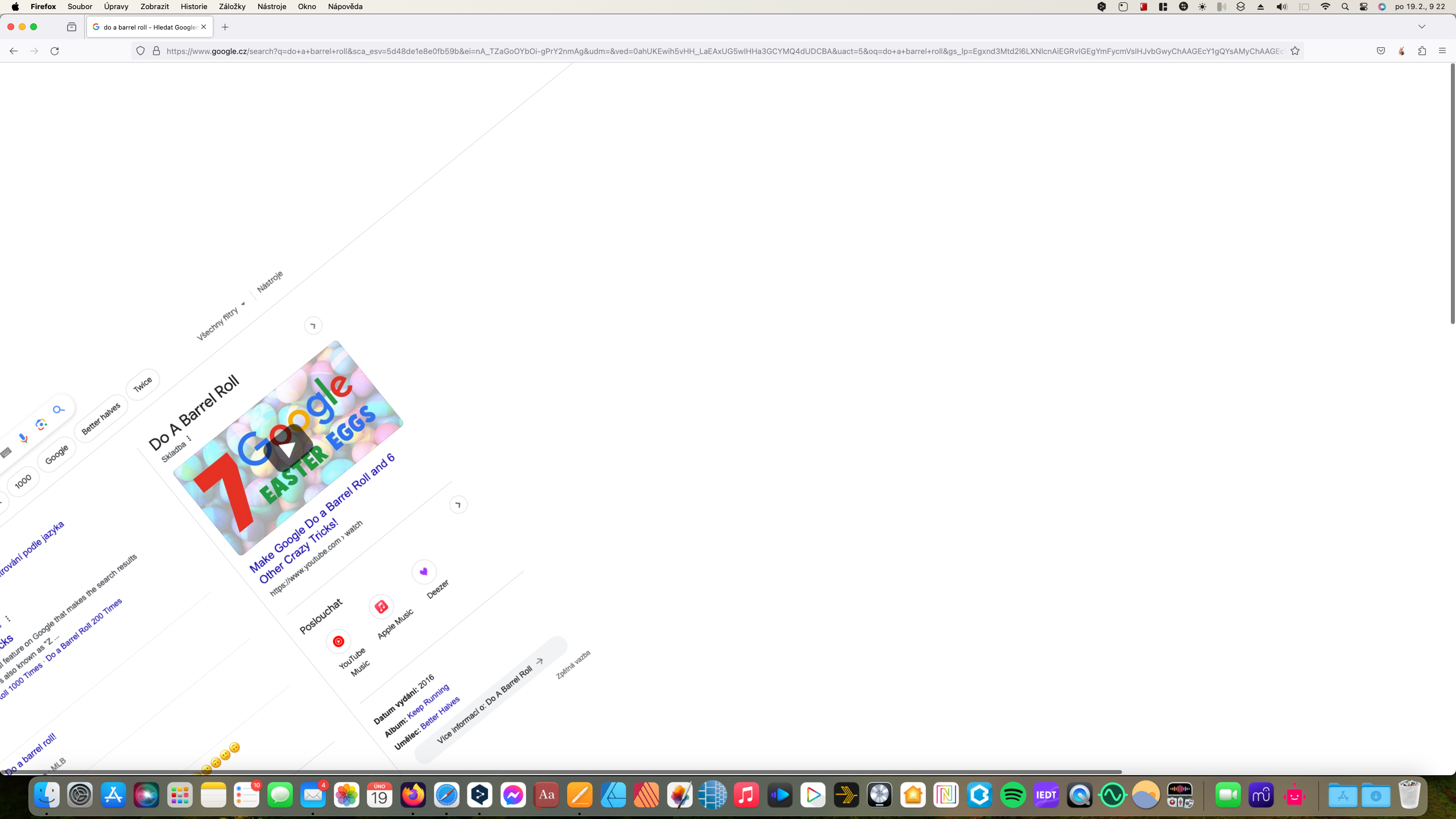
Task: Open the Záložky menu in menu bar
Action: pos(232,7)
